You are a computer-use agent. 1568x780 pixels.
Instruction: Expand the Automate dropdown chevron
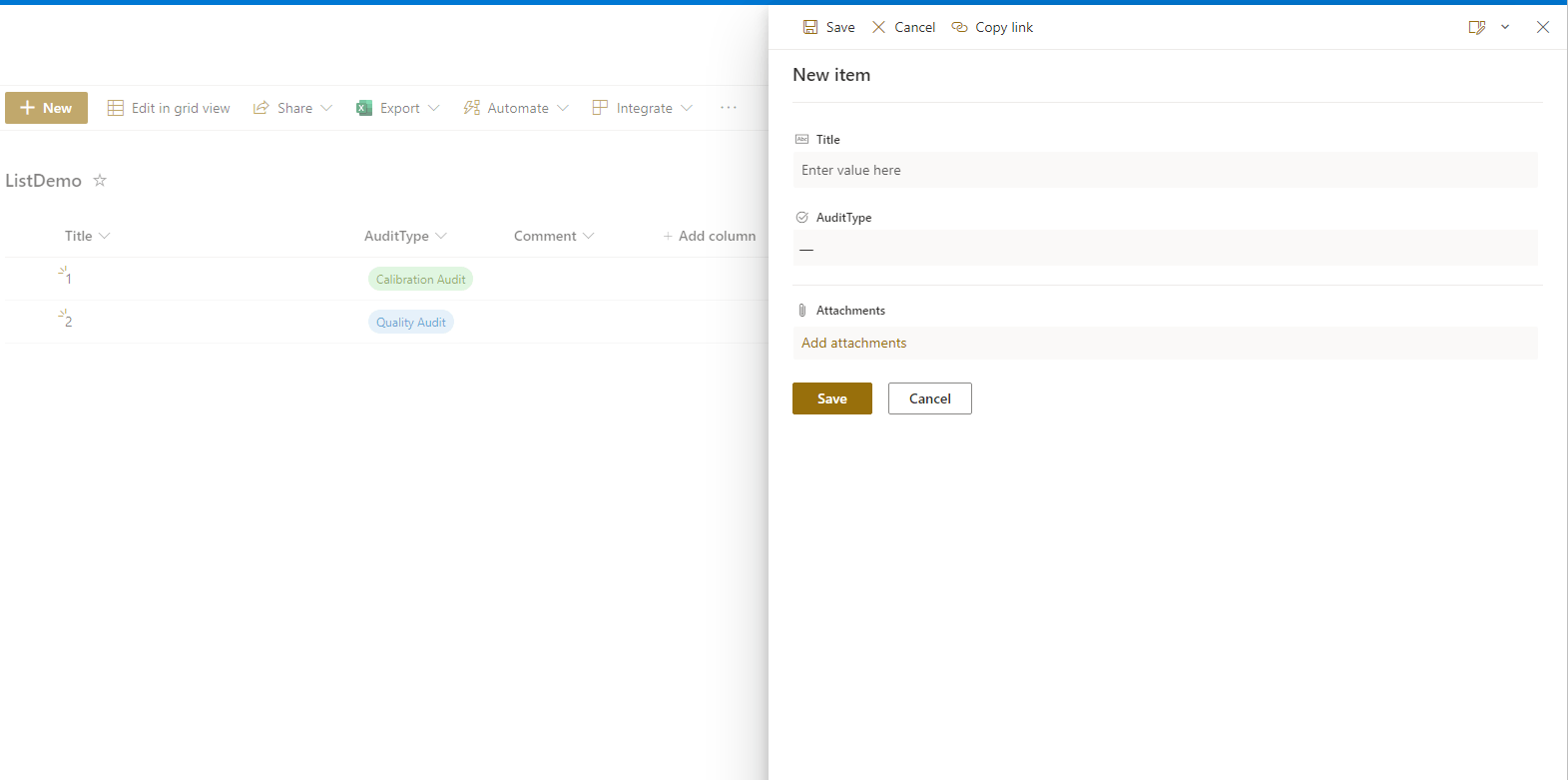[x=563, y=108]
